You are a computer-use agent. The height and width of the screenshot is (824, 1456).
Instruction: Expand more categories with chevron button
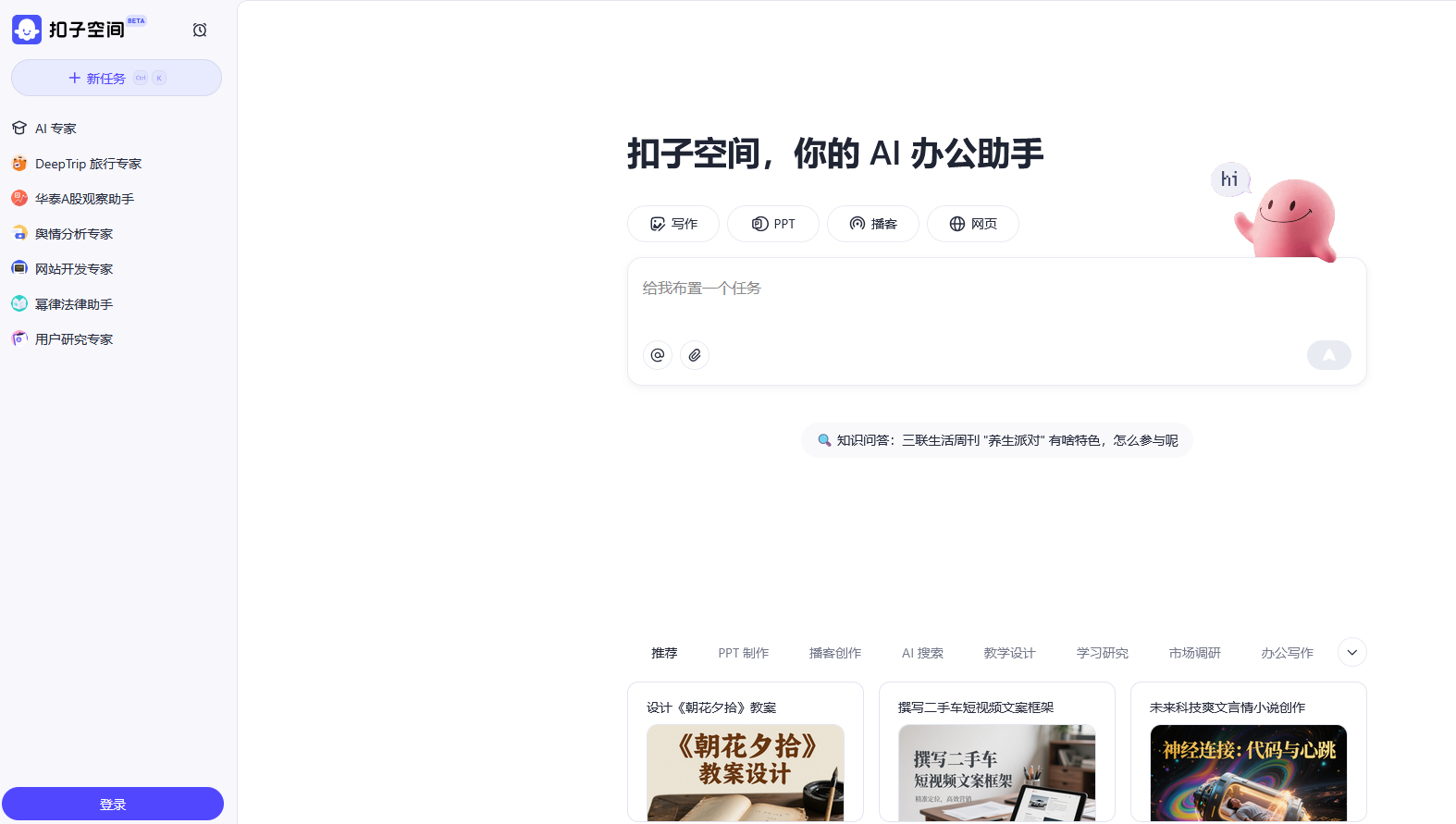[1352, 652]
